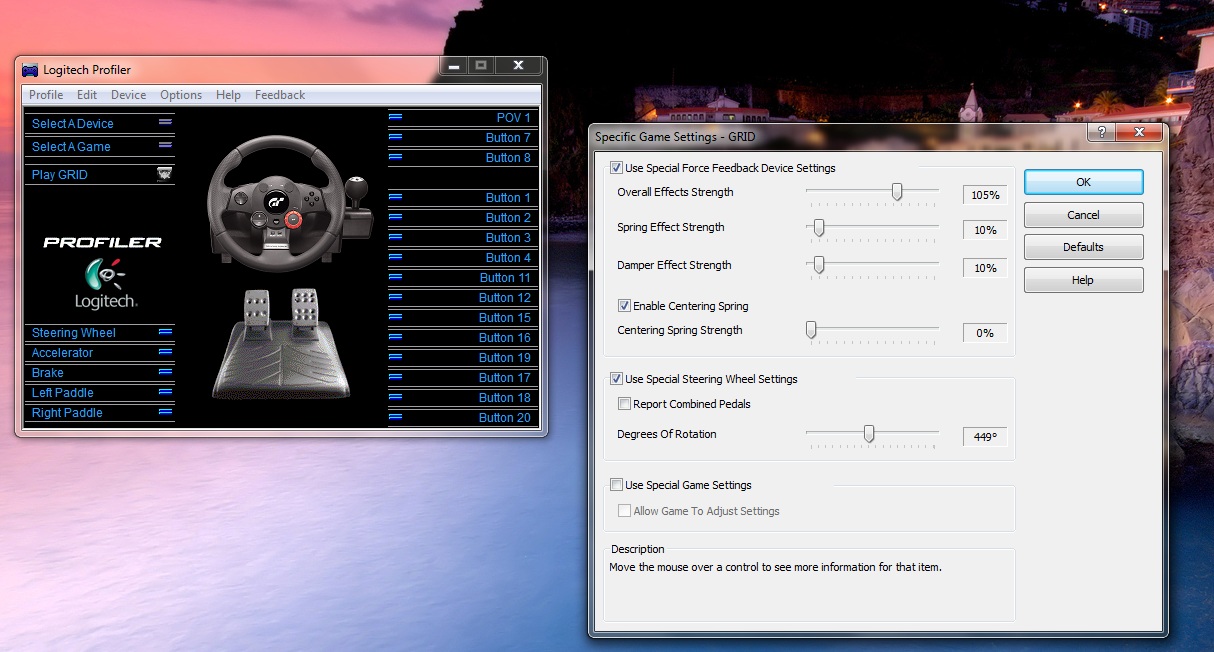Image resolution: width=1214 pixels, height=652 pixels.
Task: Click the 105% overall effects value field
Action: (985, 195)
